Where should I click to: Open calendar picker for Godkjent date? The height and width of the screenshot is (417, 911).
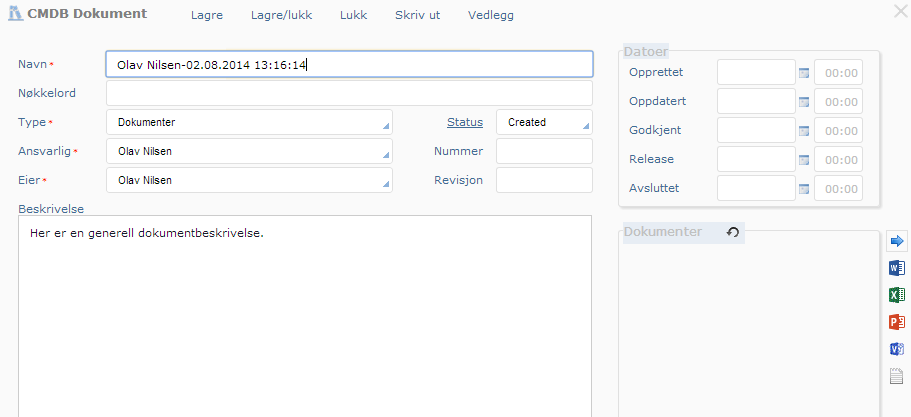[804, 131]
